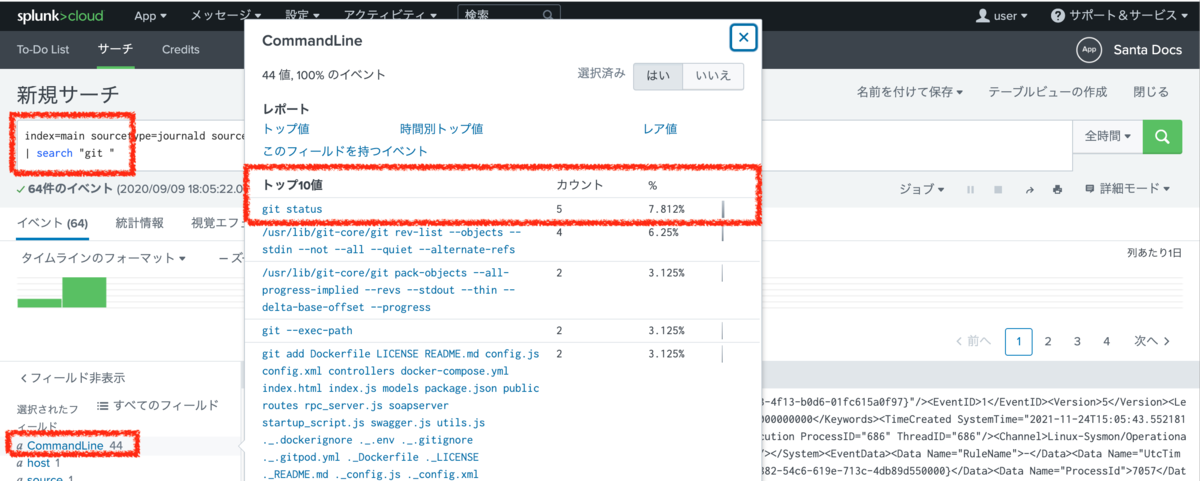Screen dimensions: 1200x481
Task: Open 名前を付けて保存 dropdown
Action: (910, 92)
